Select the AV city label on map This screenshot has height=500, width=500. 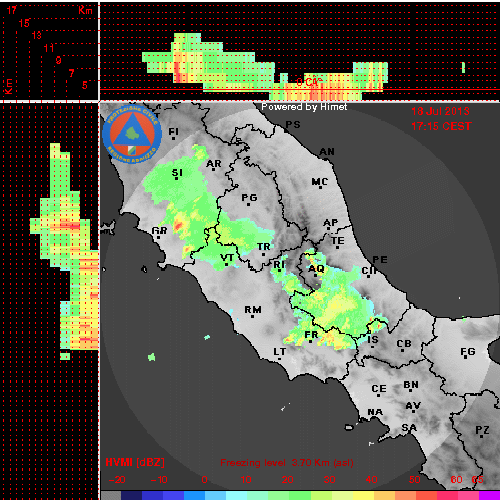click(x=413, y=406)
